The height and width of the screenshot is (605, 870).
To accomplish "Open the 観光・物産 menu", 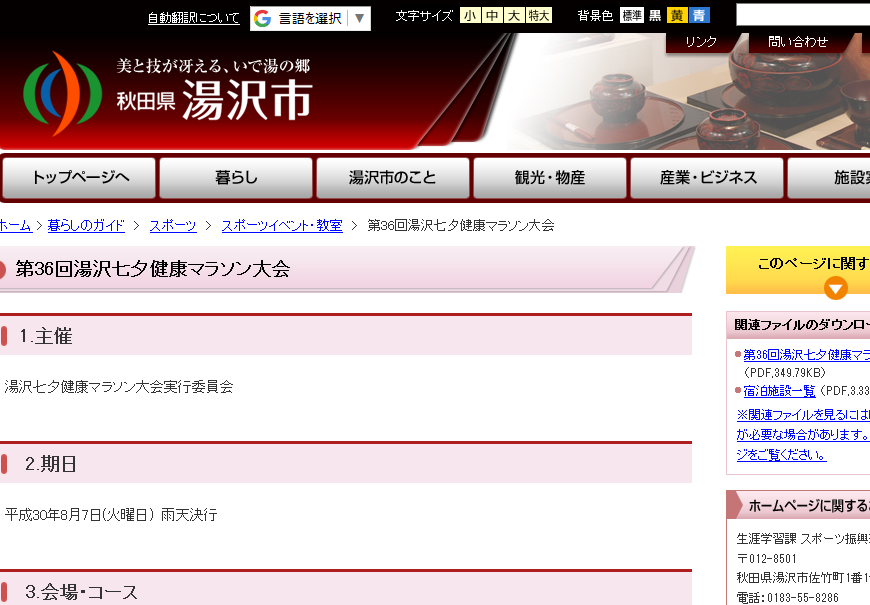I will click(550, 178).
